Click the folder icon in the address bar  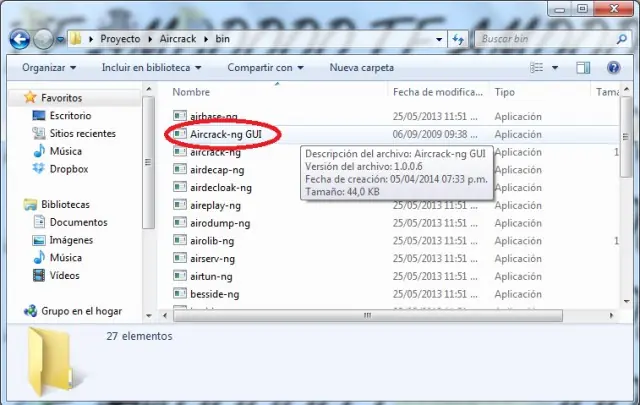pos(76,39)
